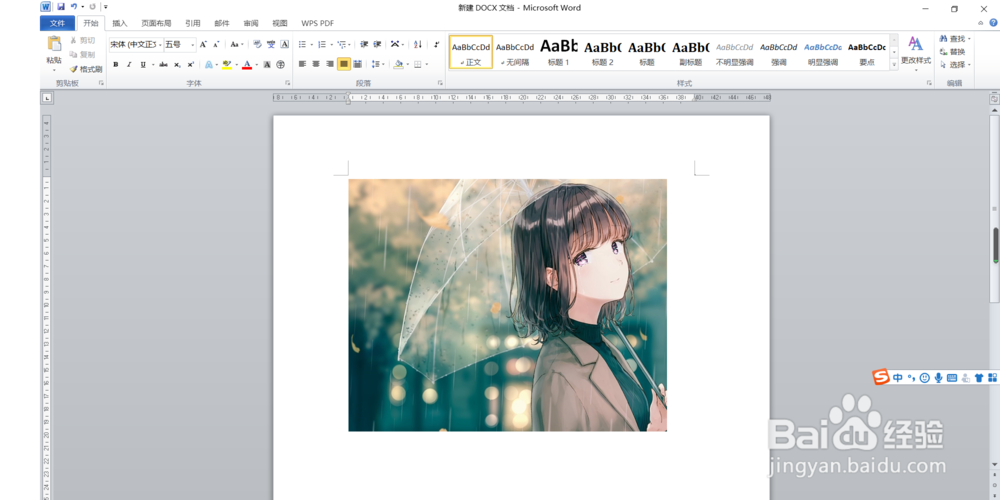Expand the numbering list dropdown
This screenshot has width=1000, height=500.
coord(331,45)
